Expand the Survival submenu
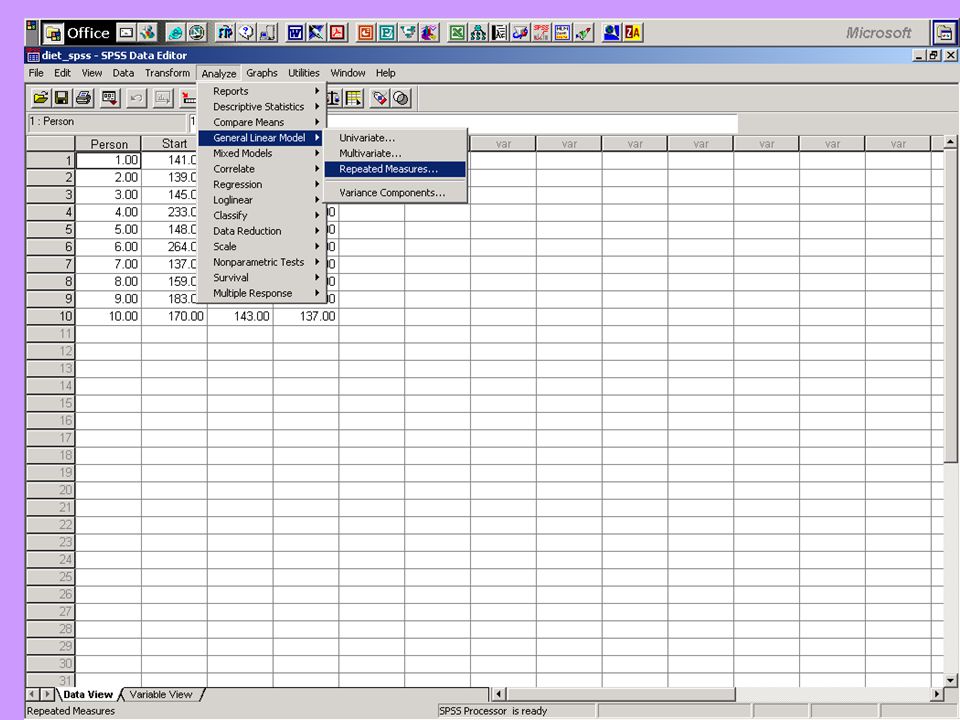The image size is (960, 720). click(261, 277)
